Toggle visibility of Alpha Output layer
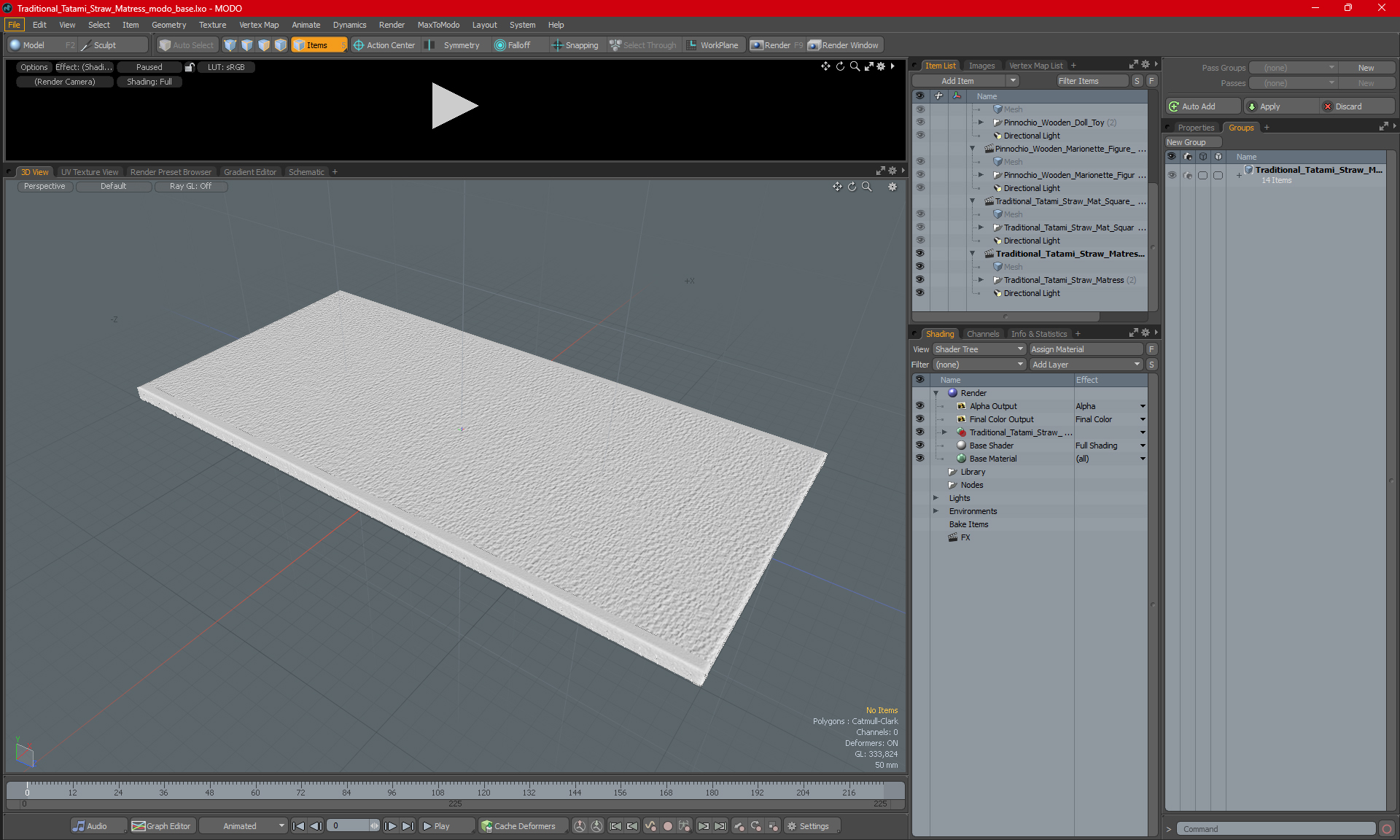 919,406
